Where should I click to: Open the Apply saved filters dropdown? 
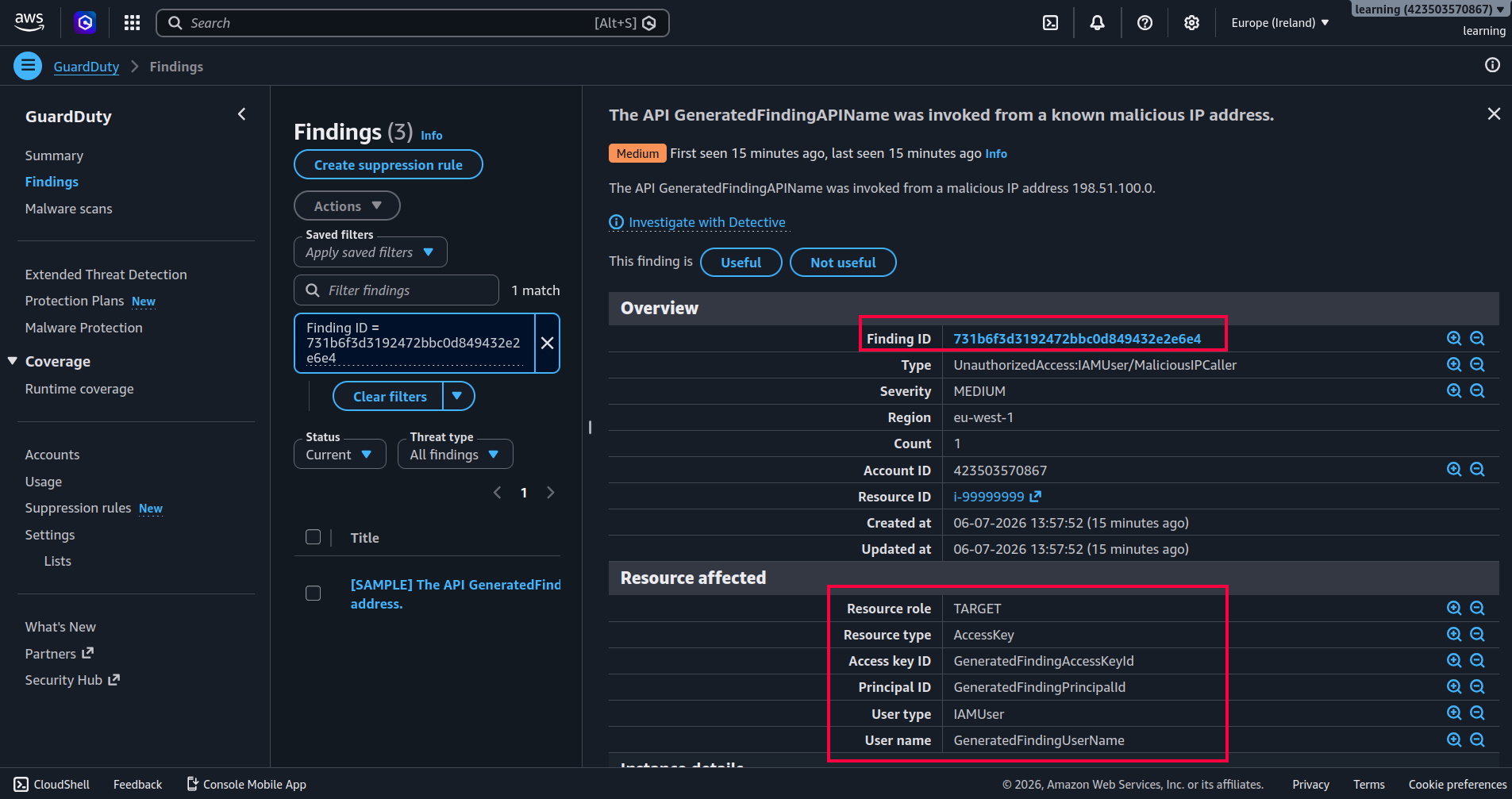tap(371, 252)
